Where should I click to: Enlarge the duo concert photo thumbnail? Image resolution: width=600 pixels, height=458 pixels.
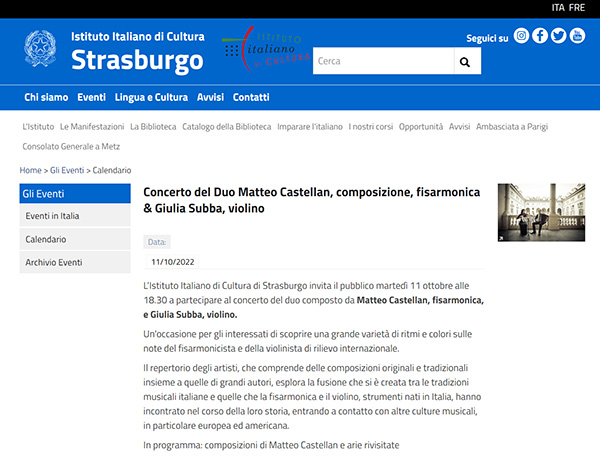[x=541, y=212]
